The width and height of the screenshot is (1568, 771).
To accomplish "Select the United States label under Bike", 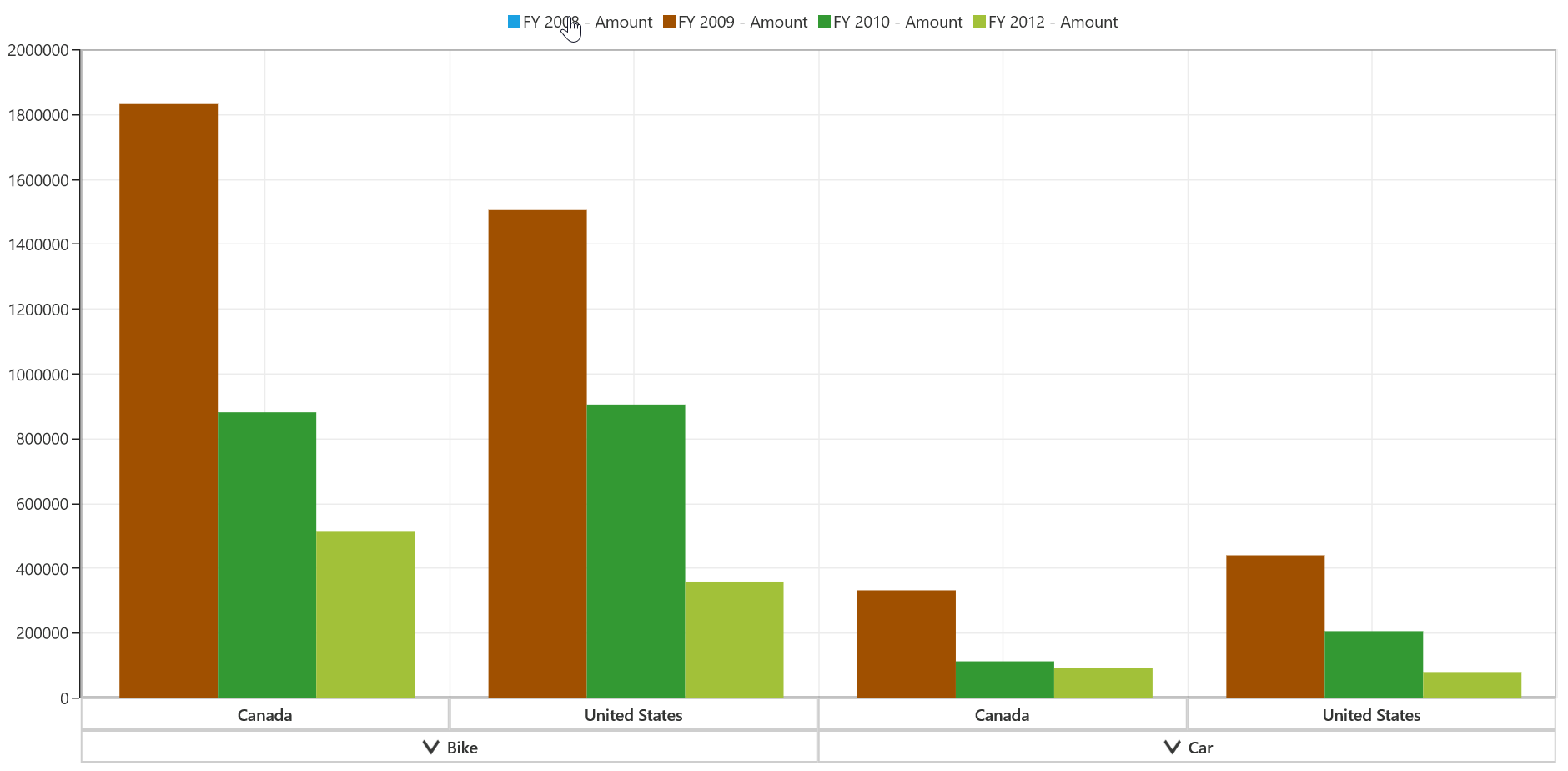I will (x=633, y=715).
